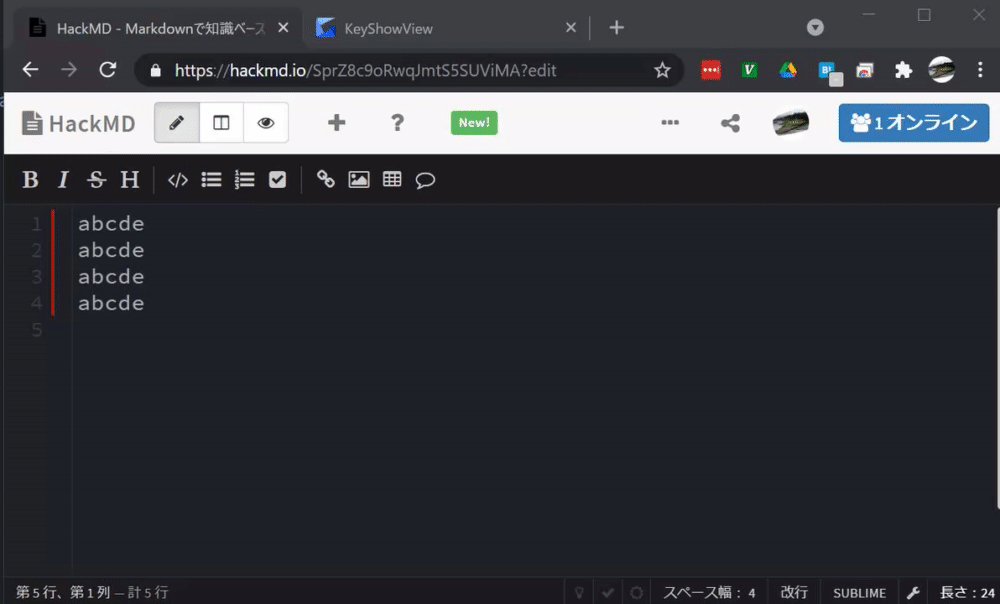Select the pencil edit mode
The width and height of the screenshot is (1000, 604).
(177, 122)
